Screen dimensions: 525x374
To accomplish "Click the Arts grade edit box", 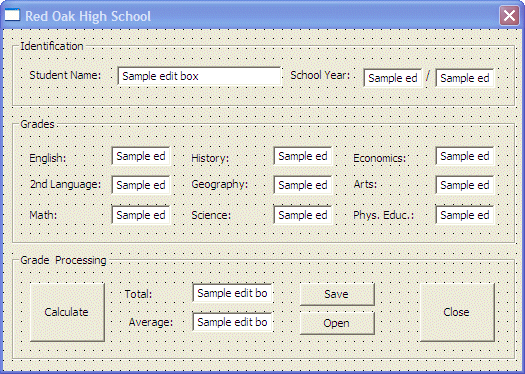I will [x=465, y=185].
